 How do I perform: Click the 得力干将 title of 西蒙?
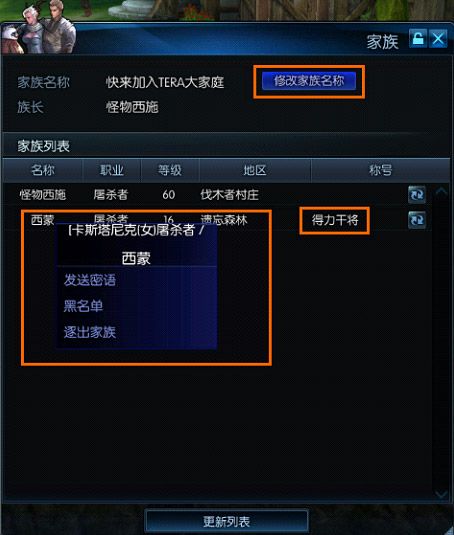click(335, 220)
